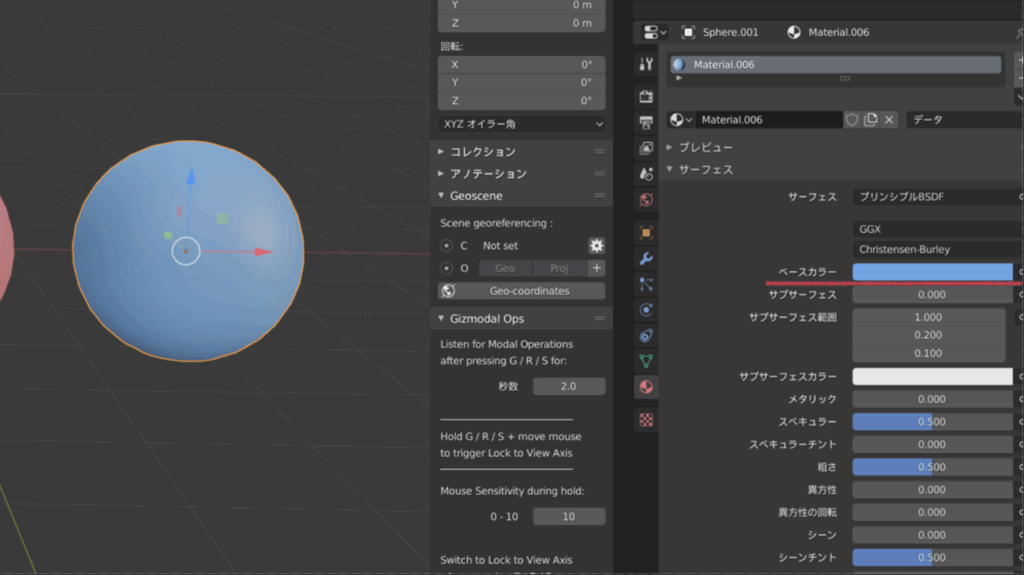
Task: Click the 粗さ roughness slider
Action: click(x=932, y=467)
